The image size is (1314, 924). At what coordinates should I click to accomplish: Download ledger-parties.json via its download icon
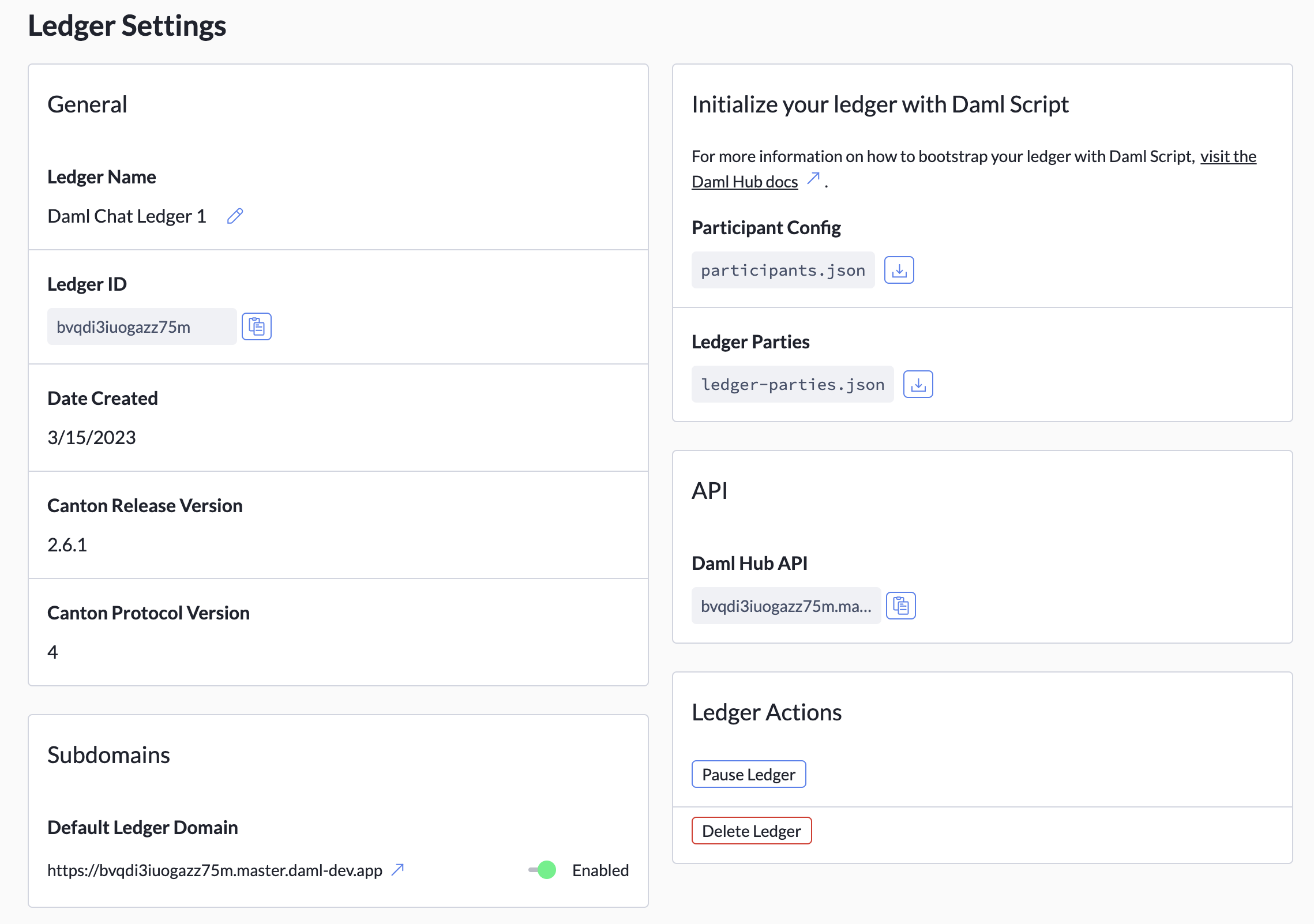tap(918, 384)
